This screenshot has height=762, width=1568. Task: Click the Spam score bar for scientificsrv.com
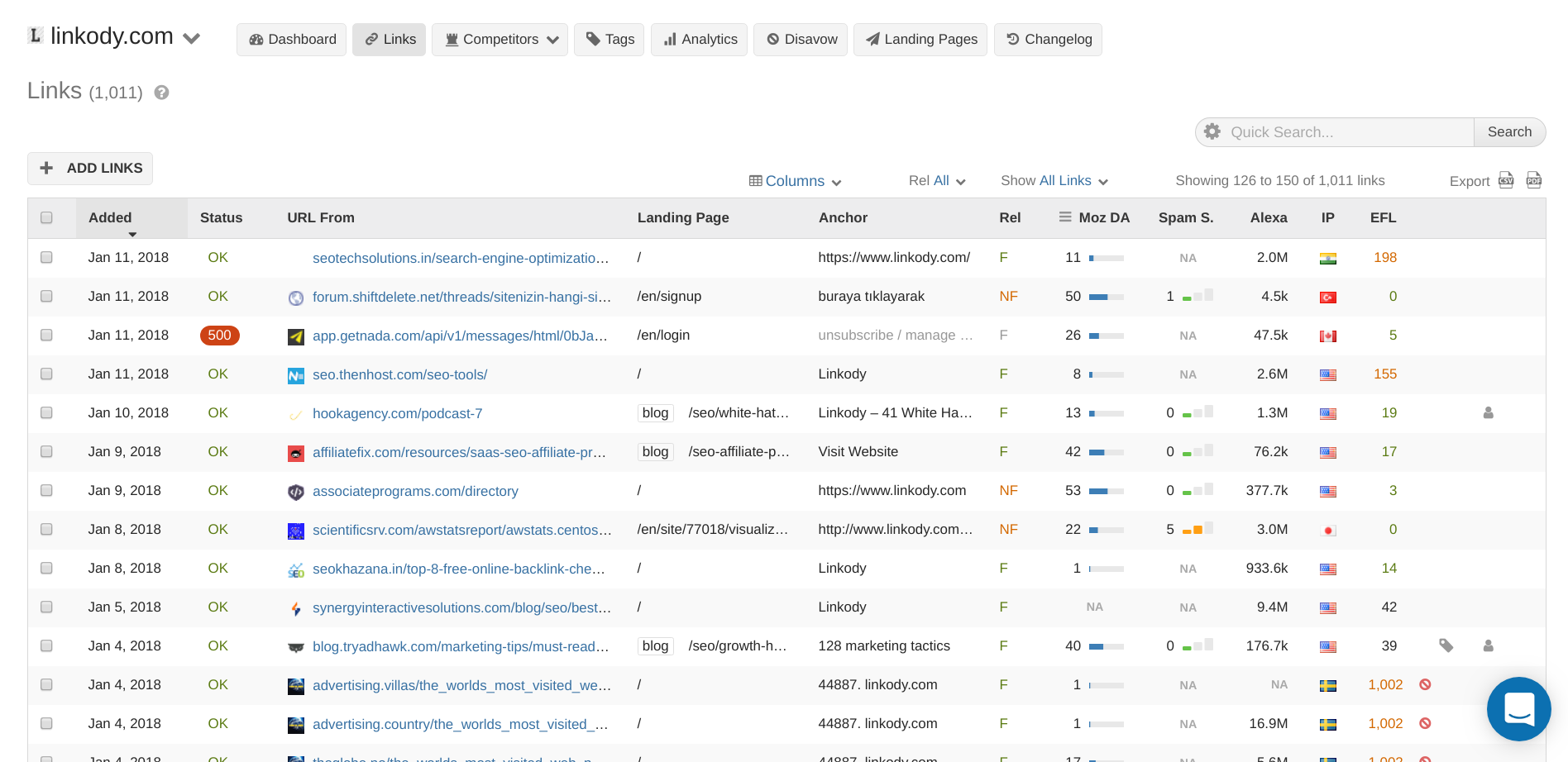tap(1198, 529)
